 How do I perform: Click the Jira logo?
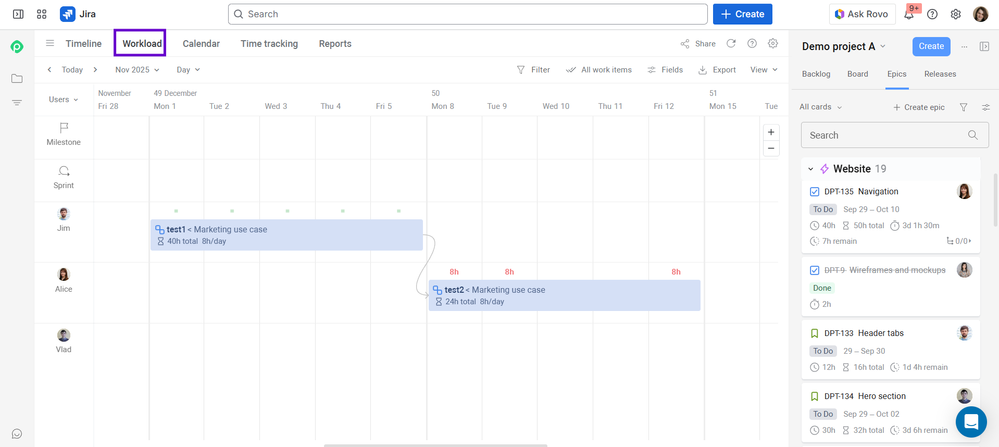tap(78, 14)
